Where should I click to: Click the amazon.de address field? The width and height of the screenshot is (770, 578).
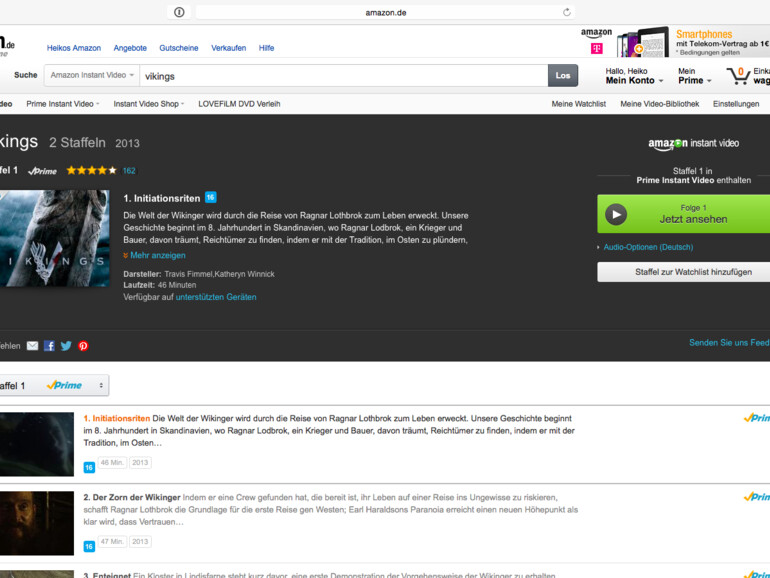click(x=385, y=12)
